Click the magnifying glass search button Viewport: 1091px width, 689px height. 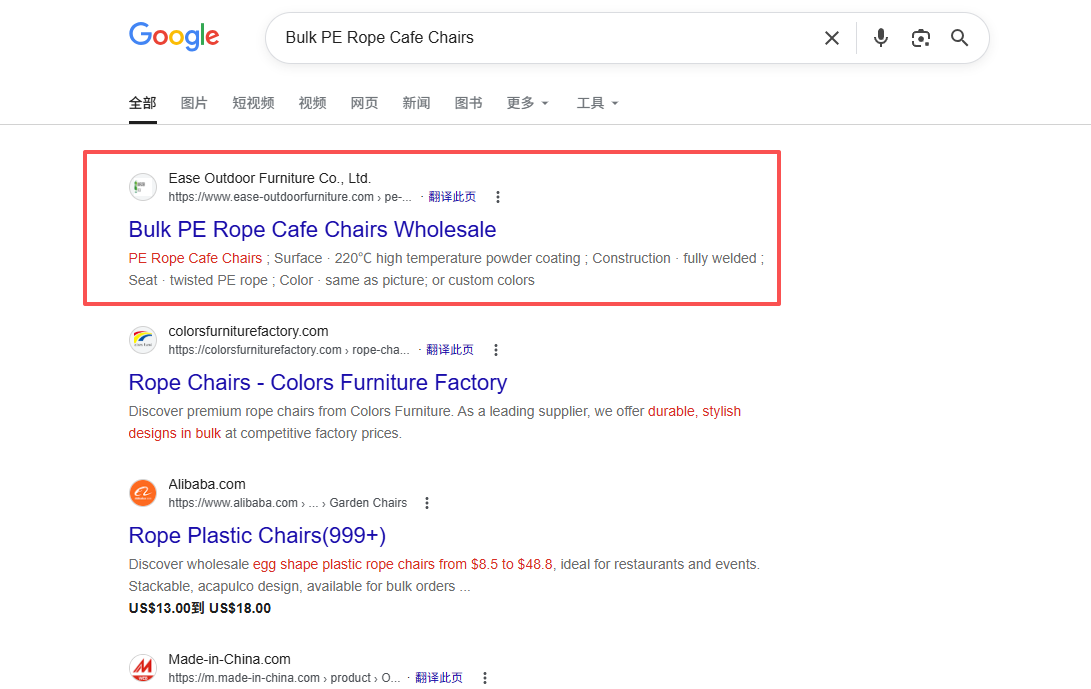tap(959, 38)
